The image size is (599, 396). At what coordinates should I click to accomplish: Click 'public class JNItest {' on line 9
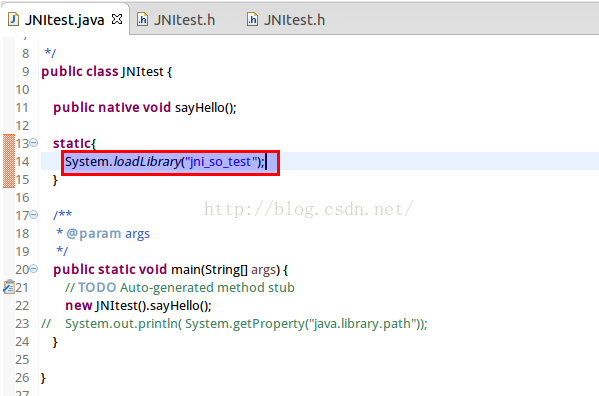point(107,72)
